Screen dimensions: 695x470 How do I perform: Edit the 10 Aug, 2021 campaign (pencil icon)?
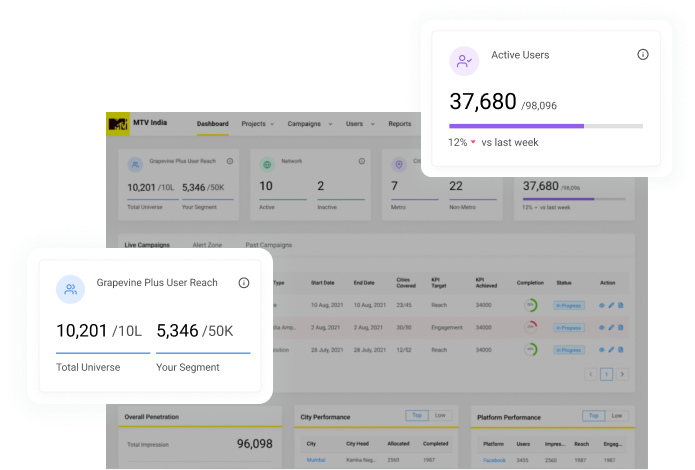point(611,306)
